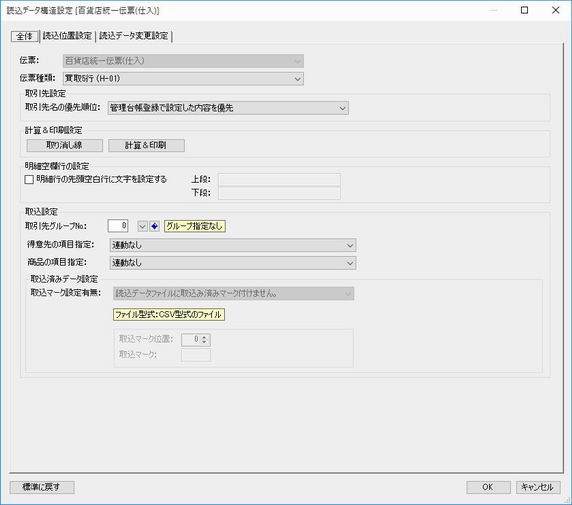Viewport: 572px width, 505px height.
Task: Open the small dropdown arrow beside group number
Action: pyautogui.click(x=142, y=226)
